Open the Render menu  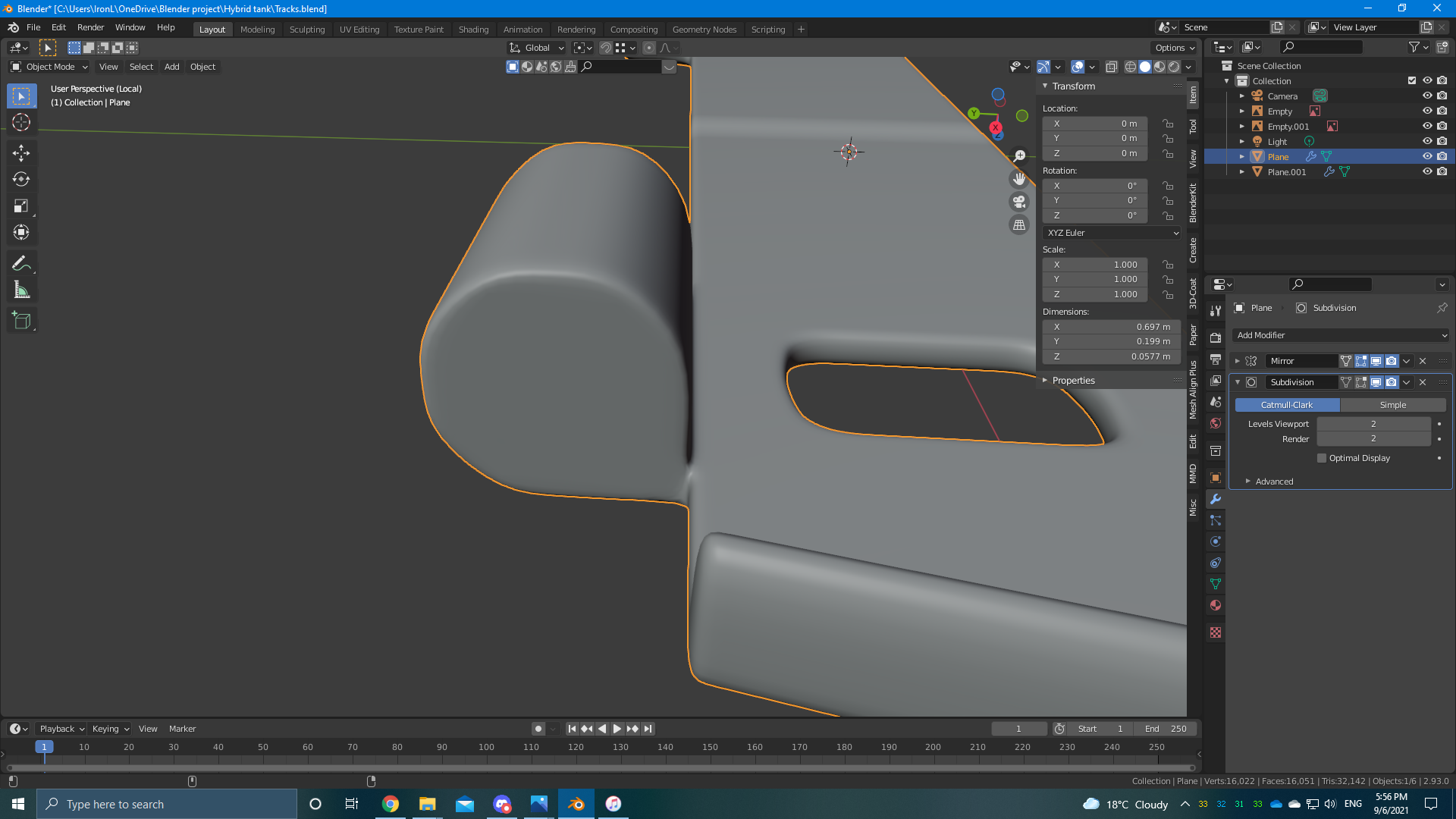coord(90,27)
